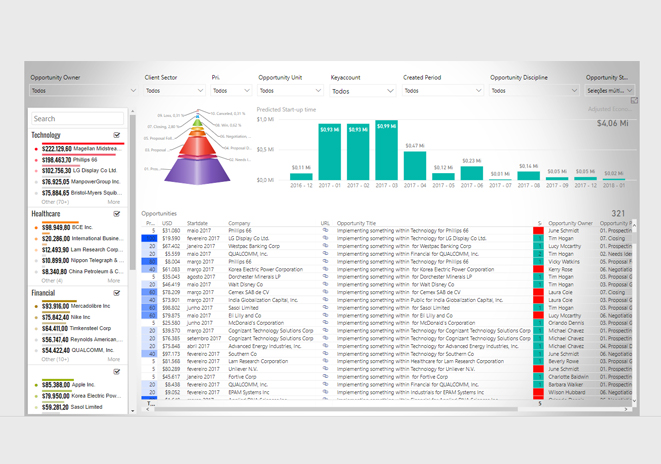
Task: Select the 2017 - 04 bar showing $0,47 Mi
Action: coord(415,166)
